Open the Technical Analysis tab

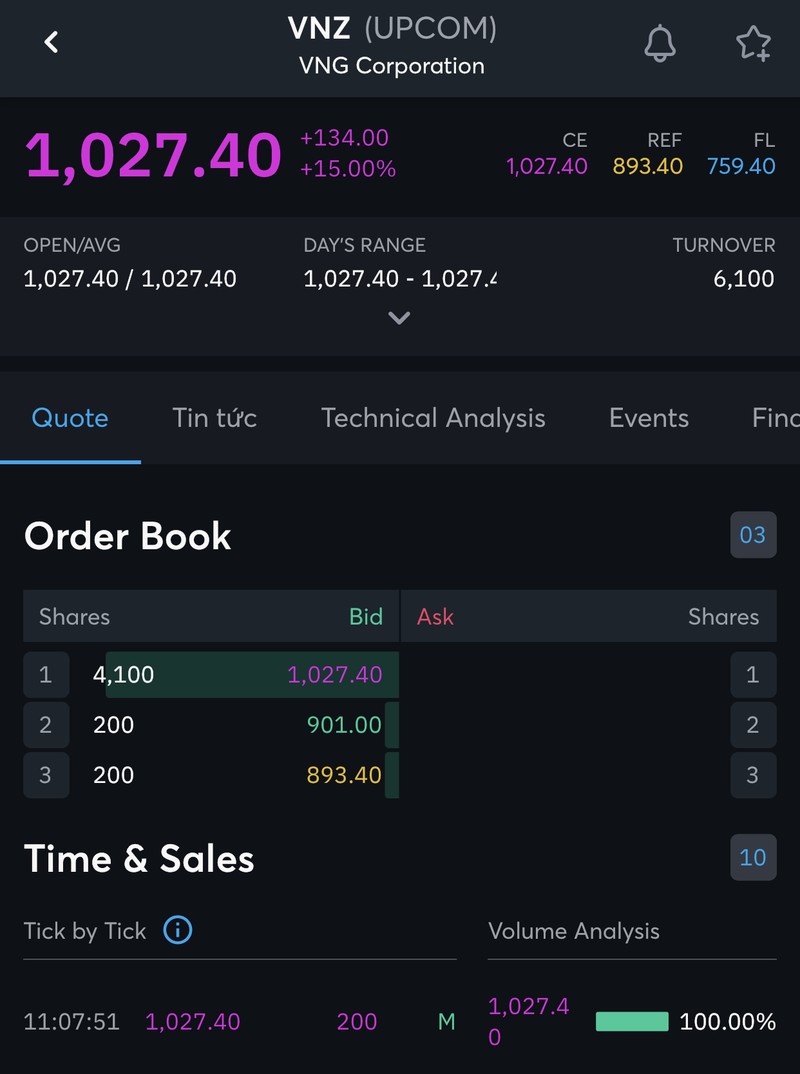click(433, 418)
